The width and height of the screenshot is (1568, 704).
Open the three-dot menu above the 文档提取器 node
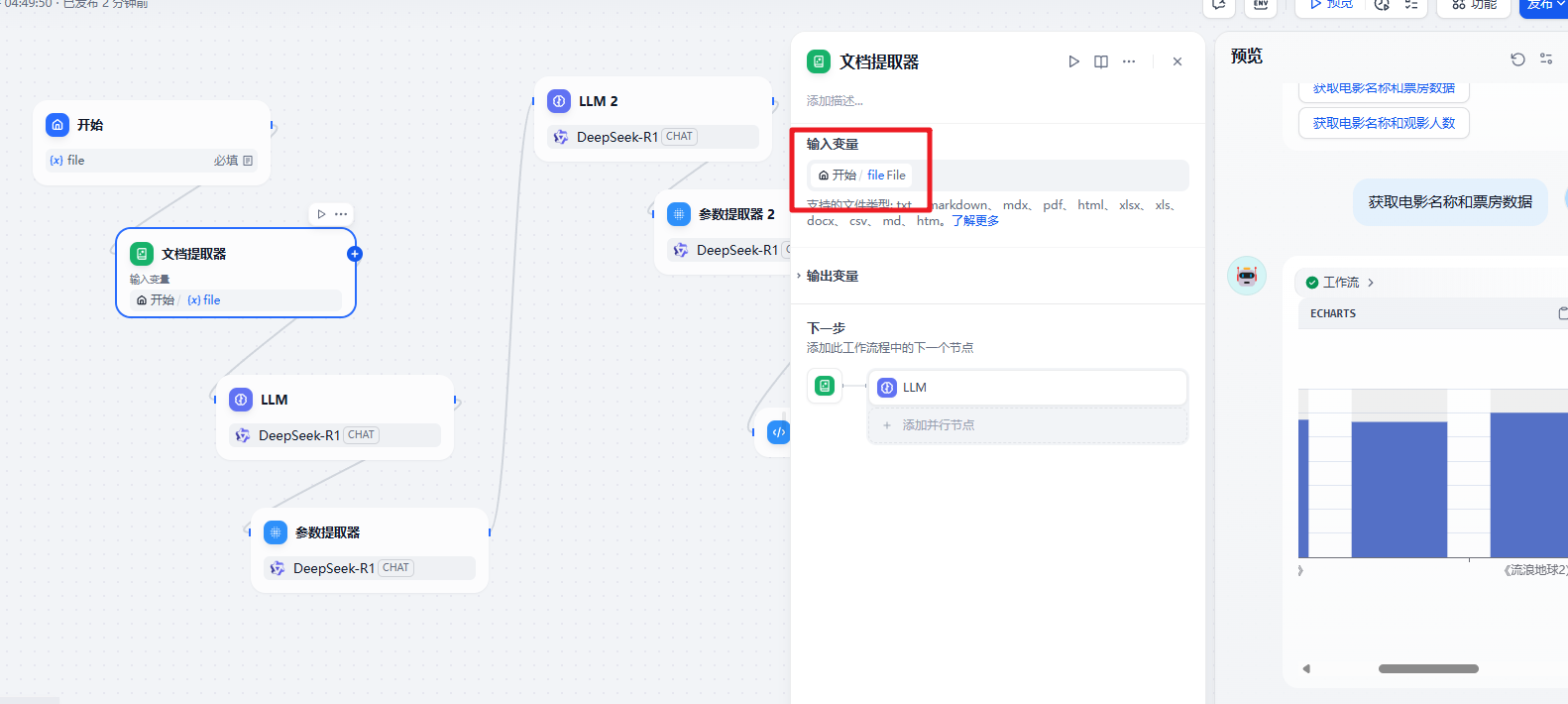point(341,214)
